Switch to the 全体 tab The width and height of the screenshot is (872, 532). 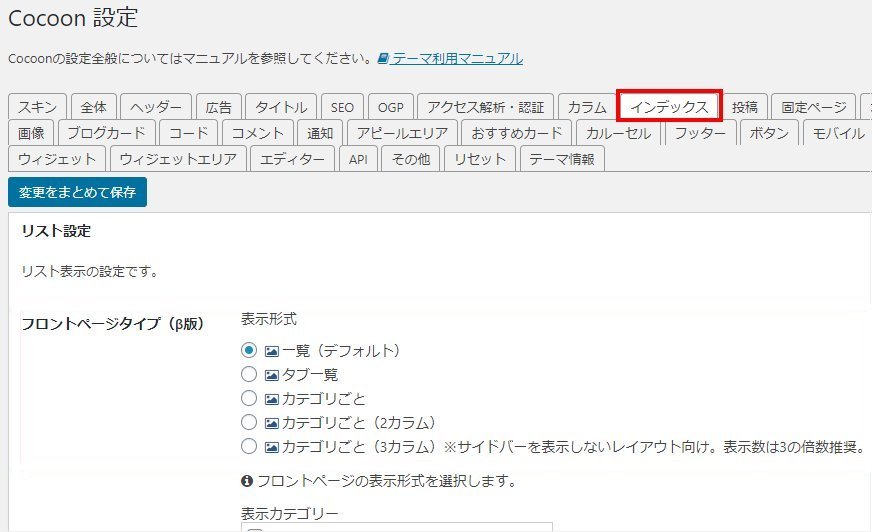coord(93,107)
